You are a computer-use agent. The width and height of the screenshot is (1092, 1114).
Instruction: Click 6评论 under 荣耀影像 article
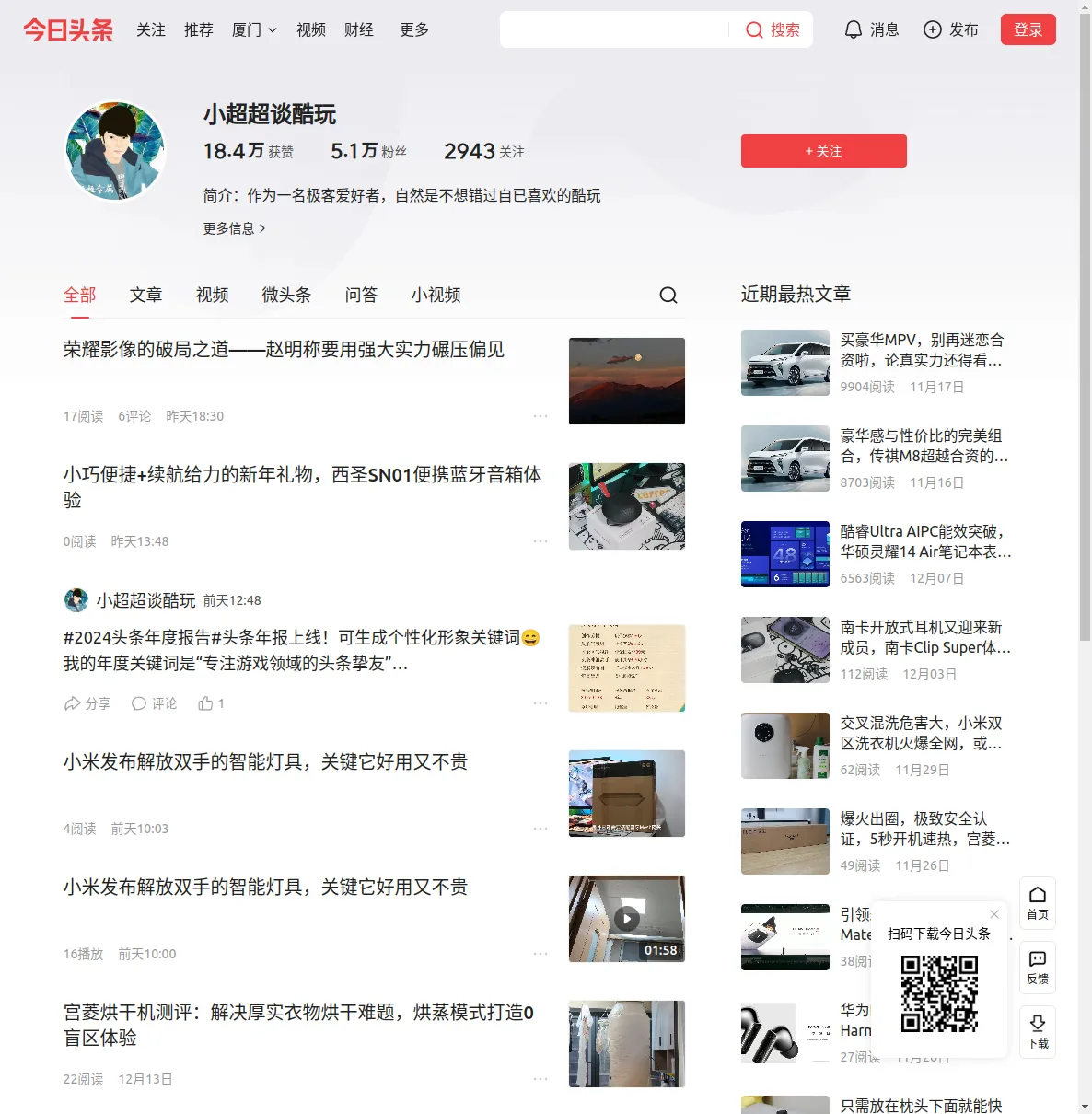click(x=134, y=416)
